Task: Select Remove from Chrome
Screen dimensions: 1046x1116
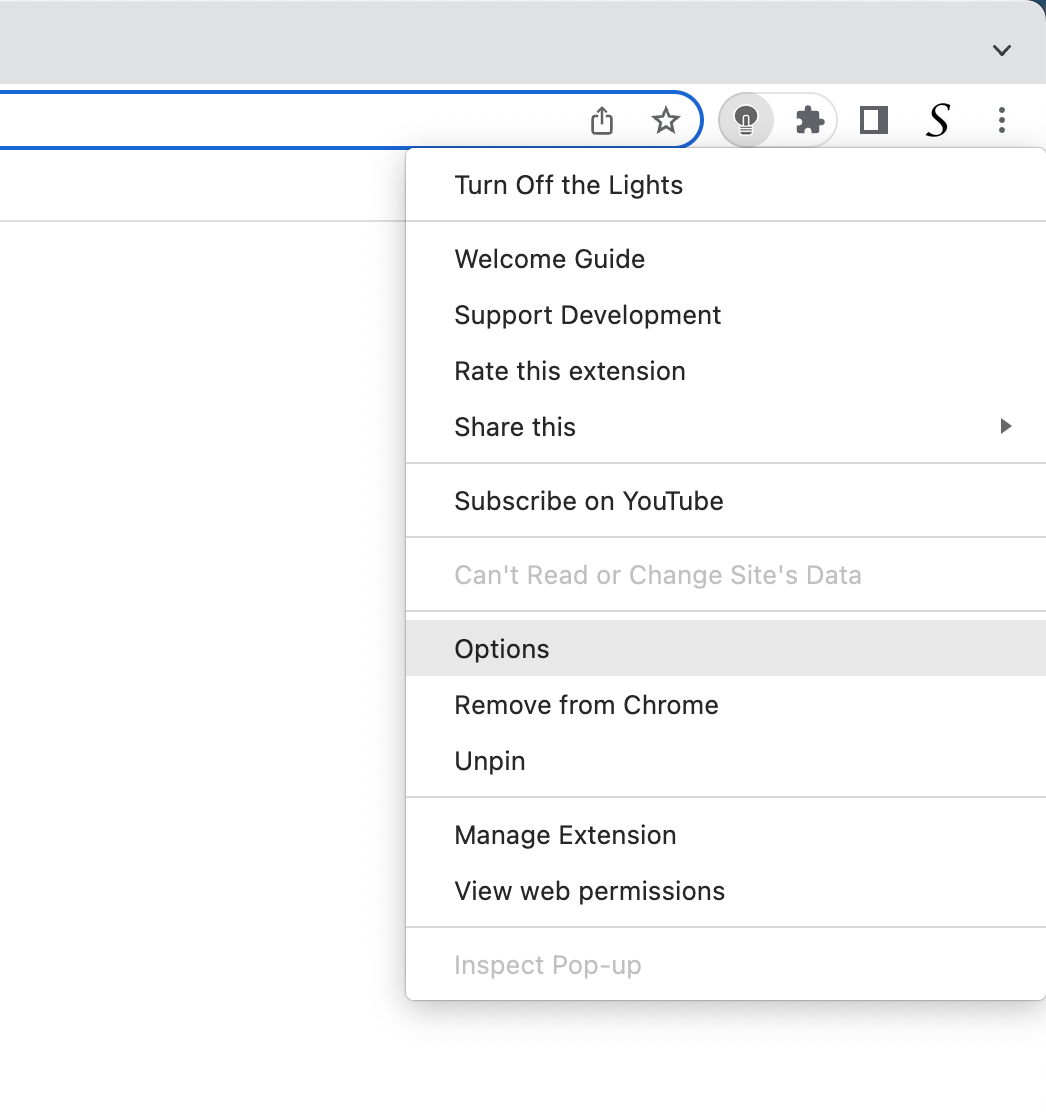Action: pos(586,704)
